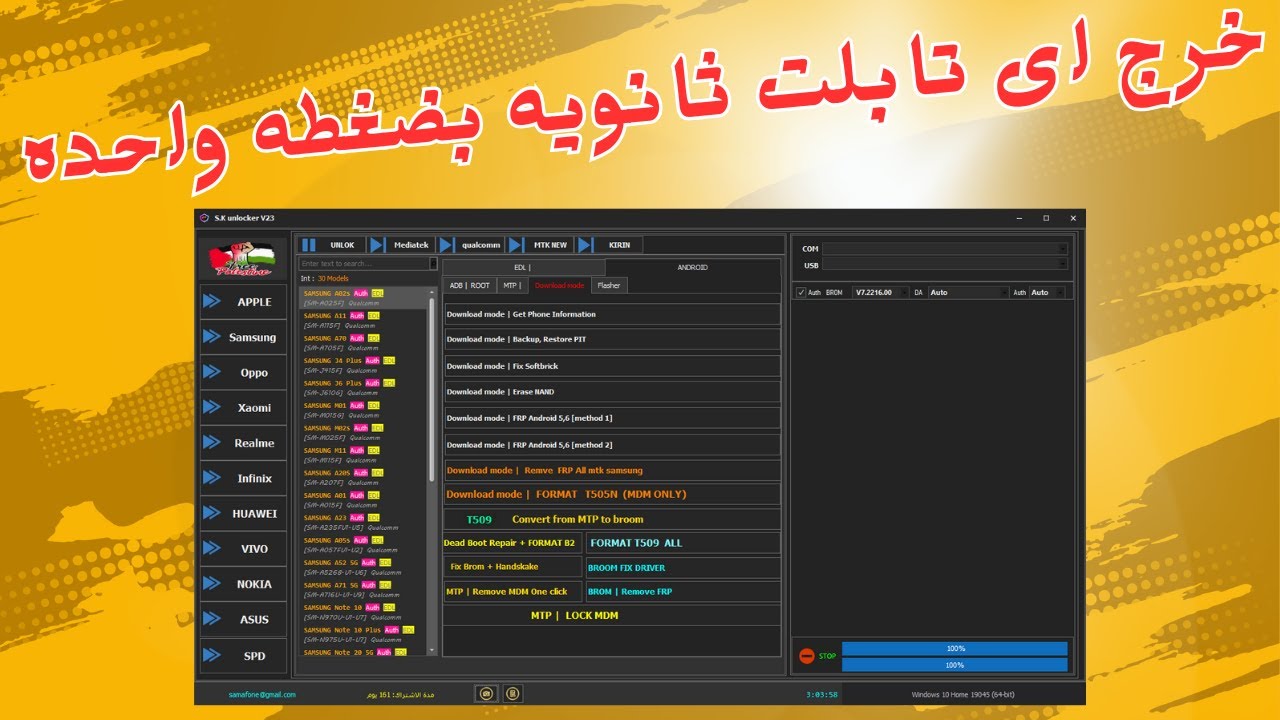Run FRP Android 5,6 method 2
This screenshot has height=720, width=1280.
pos(612,445)
